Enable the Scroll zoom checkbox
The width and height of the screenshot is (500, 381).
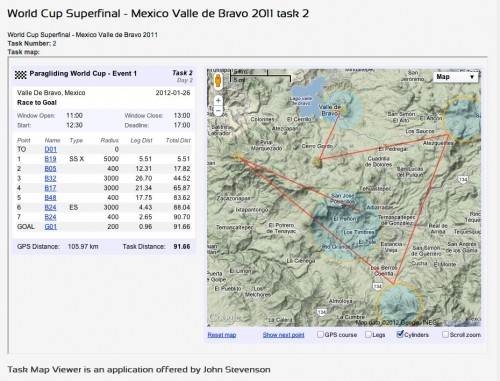point(445,334)
